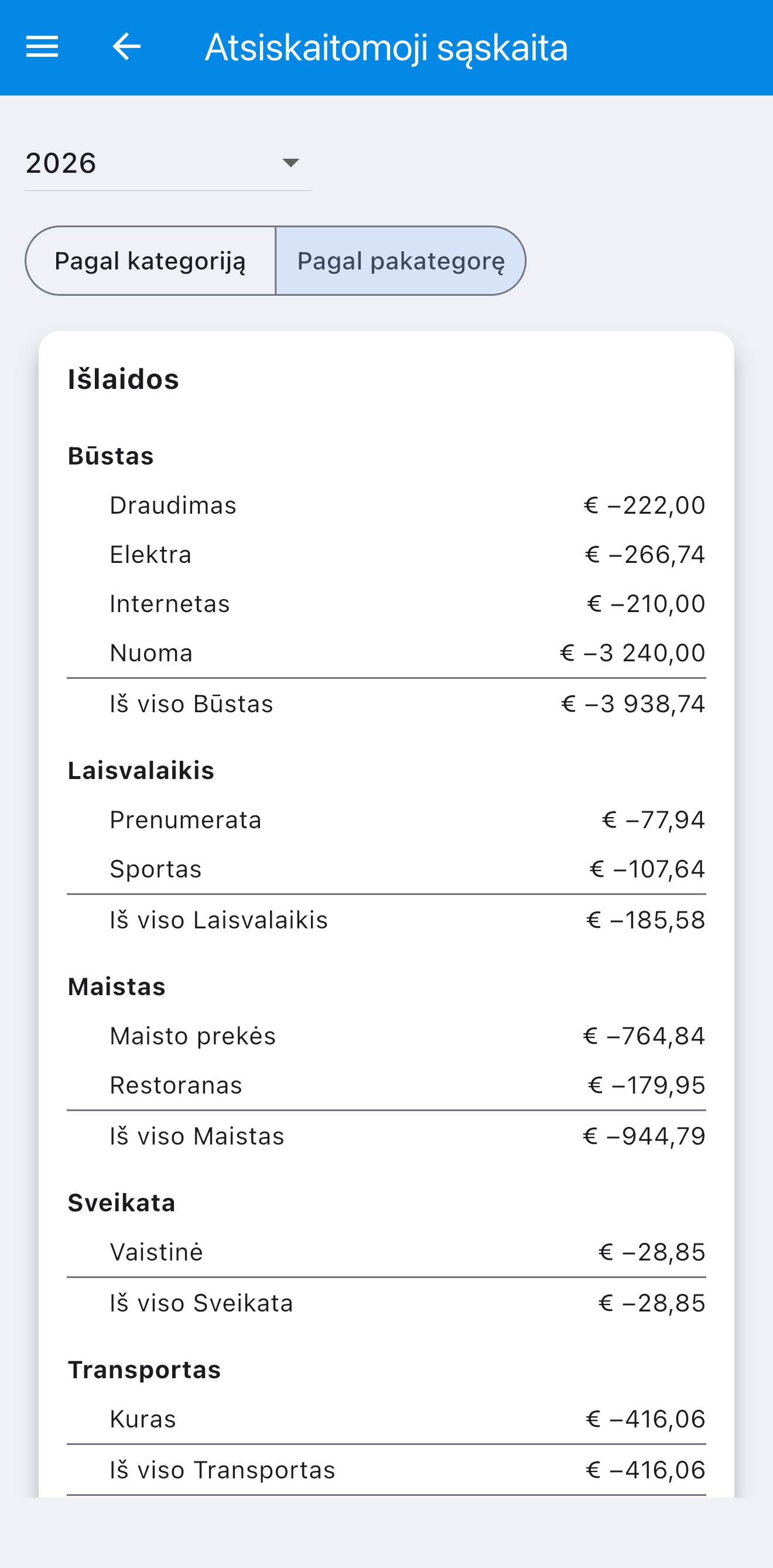
Task: Select the Restoranas row
Action: 386,1085
